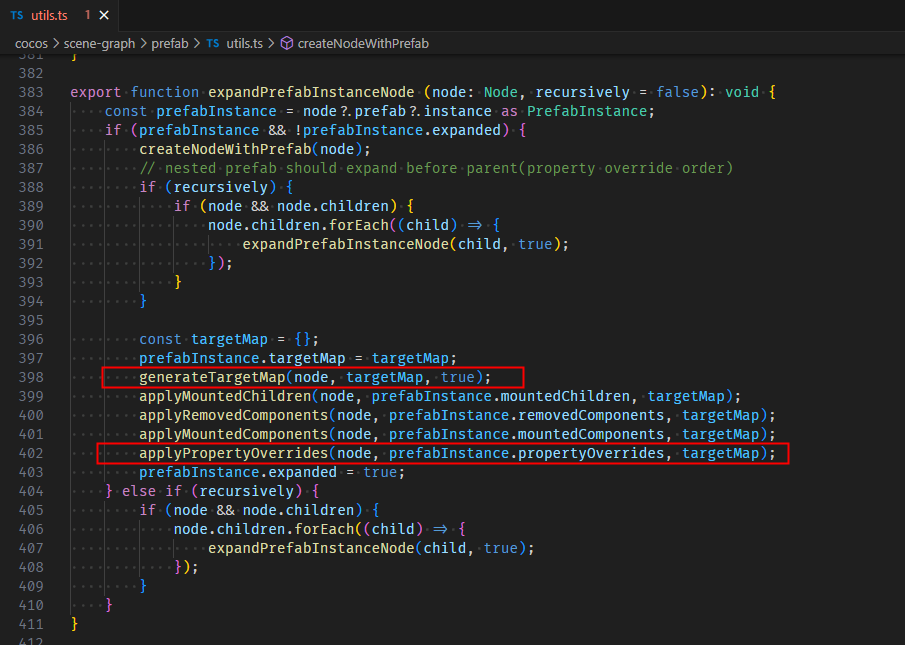Close the utils.ts tab
This screenshot has height=645, width=905.
tap(104, 16)
